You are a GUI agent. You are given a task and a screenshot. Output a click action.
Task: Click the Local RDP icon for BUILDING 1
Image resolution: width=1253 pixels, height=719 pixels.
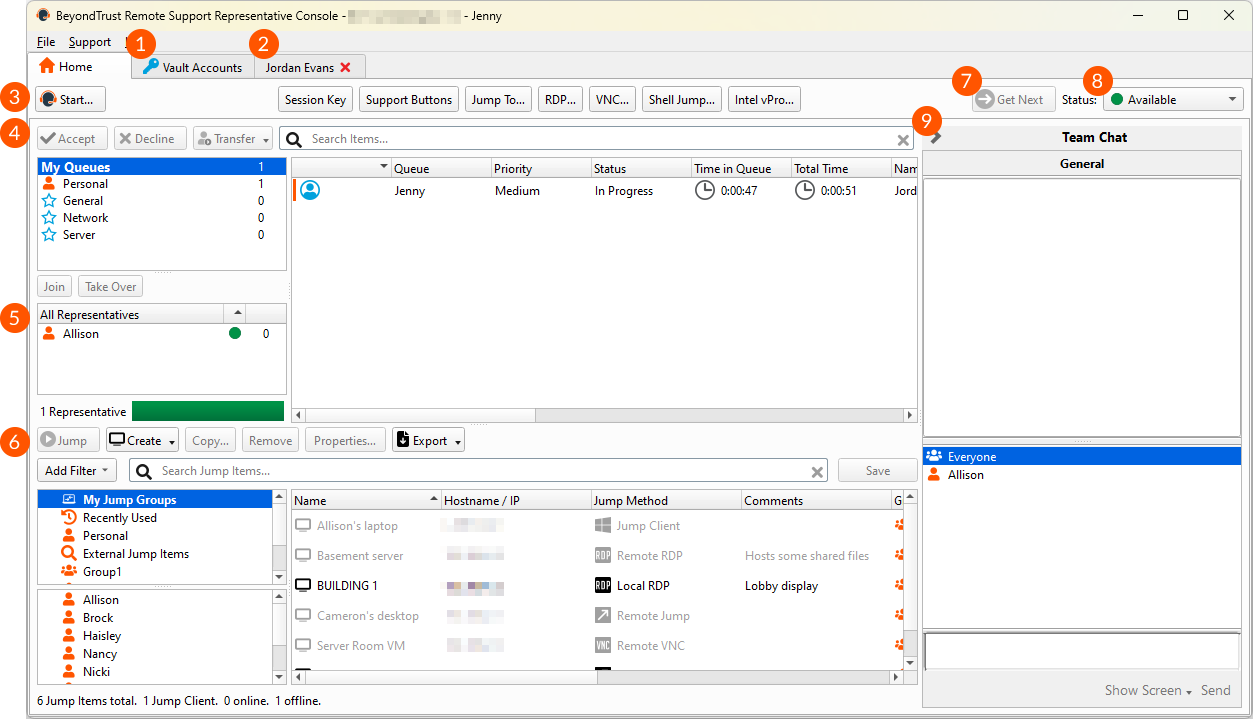pos(602,586)
